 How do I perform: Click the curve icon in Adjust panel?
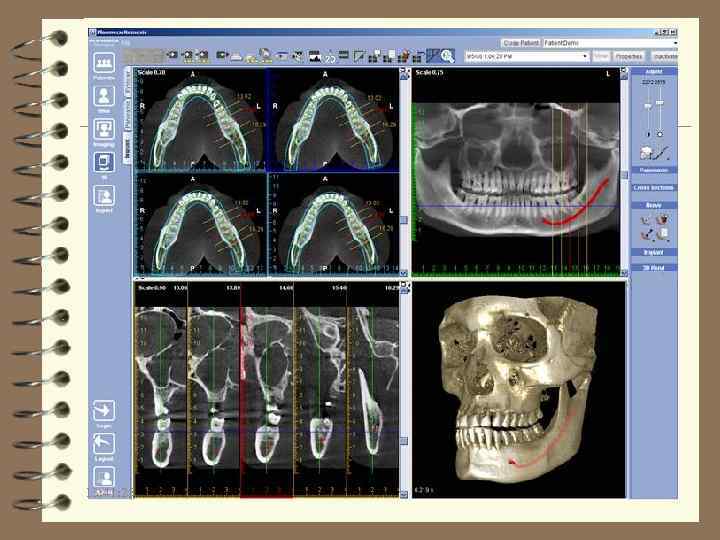(x=662, y=153)
